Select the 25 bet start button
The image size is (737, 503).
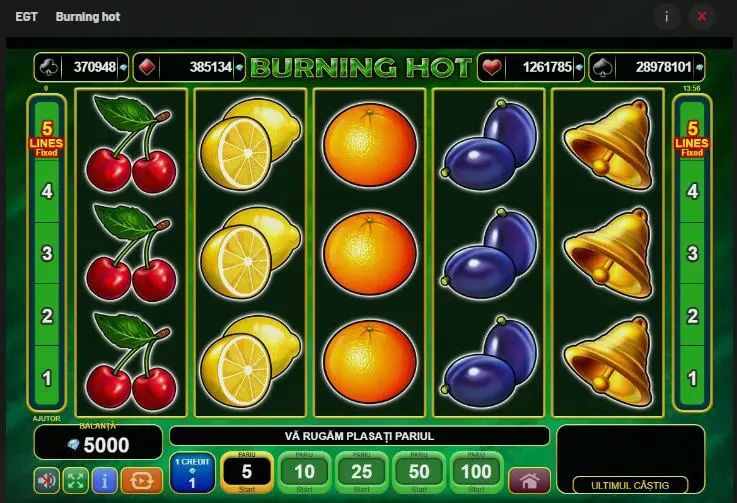(361, 472)
